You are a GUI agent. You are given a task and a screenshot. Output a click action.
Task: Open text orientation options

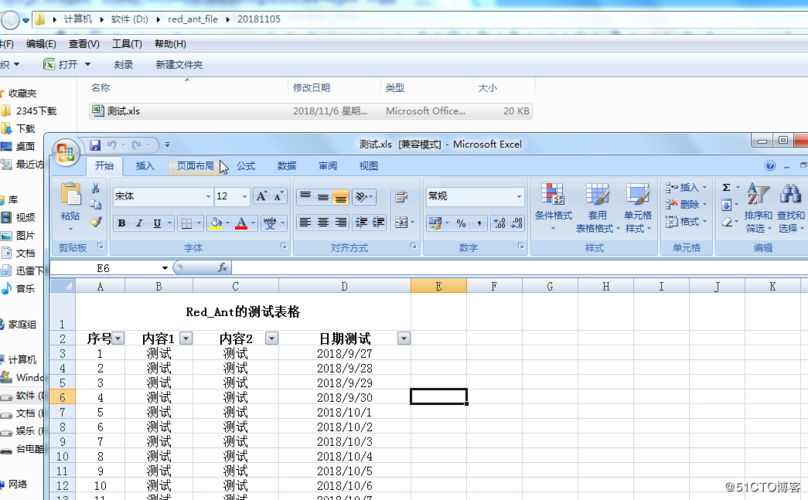click(364, 196)
